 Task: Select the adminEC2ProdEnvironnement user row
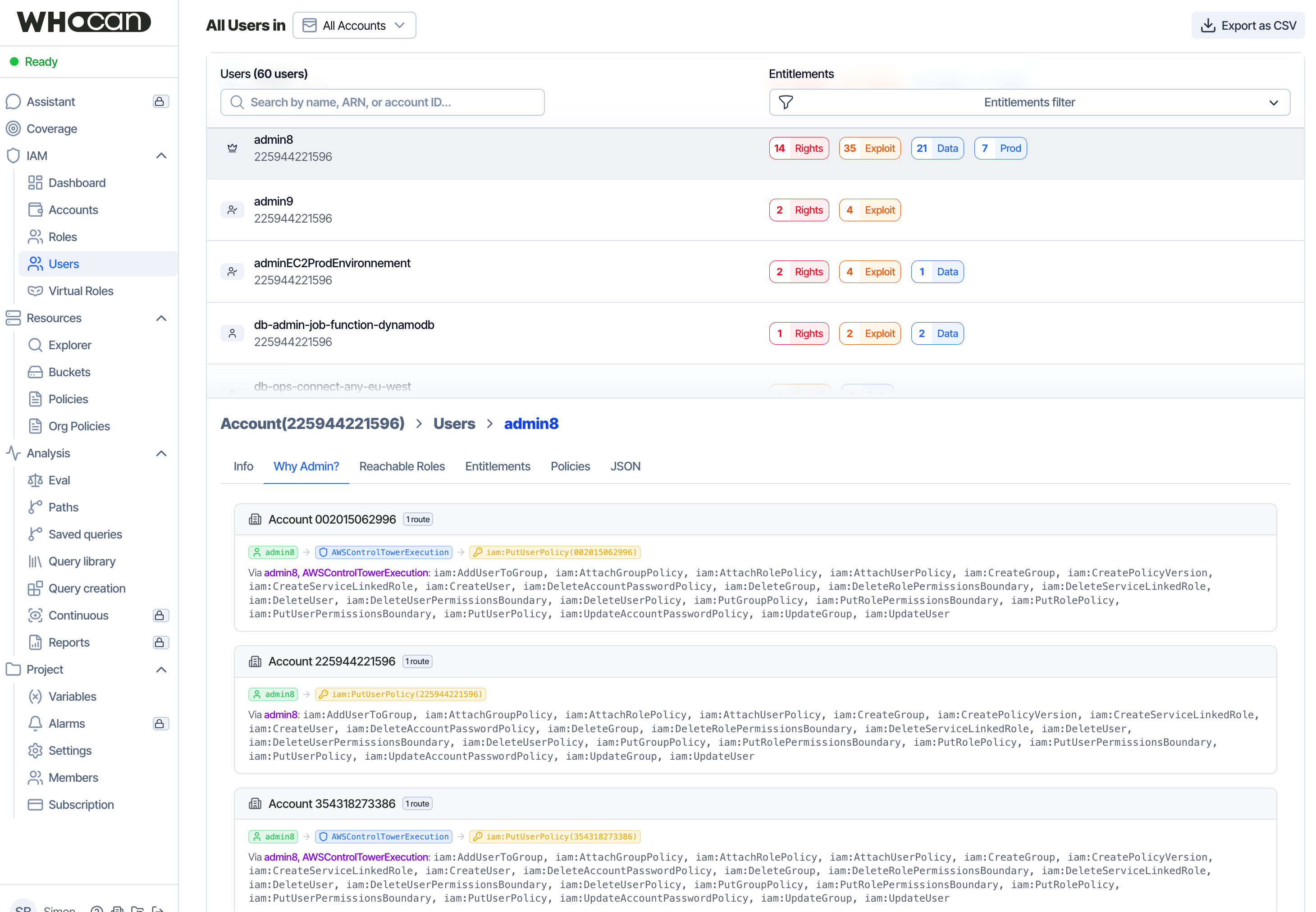tap(755, 271)
